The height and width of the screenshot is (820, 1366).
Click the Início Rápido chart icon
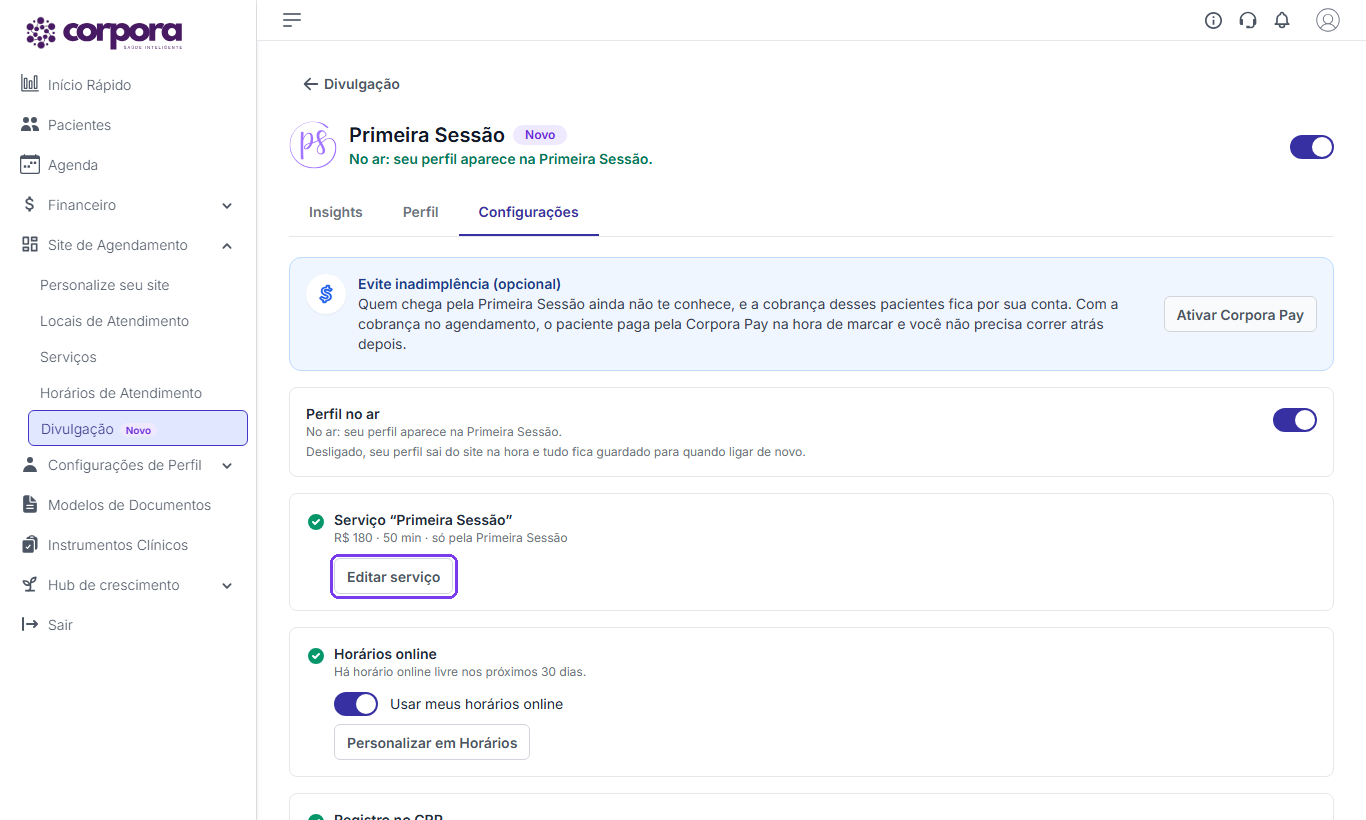coord(30,84)
